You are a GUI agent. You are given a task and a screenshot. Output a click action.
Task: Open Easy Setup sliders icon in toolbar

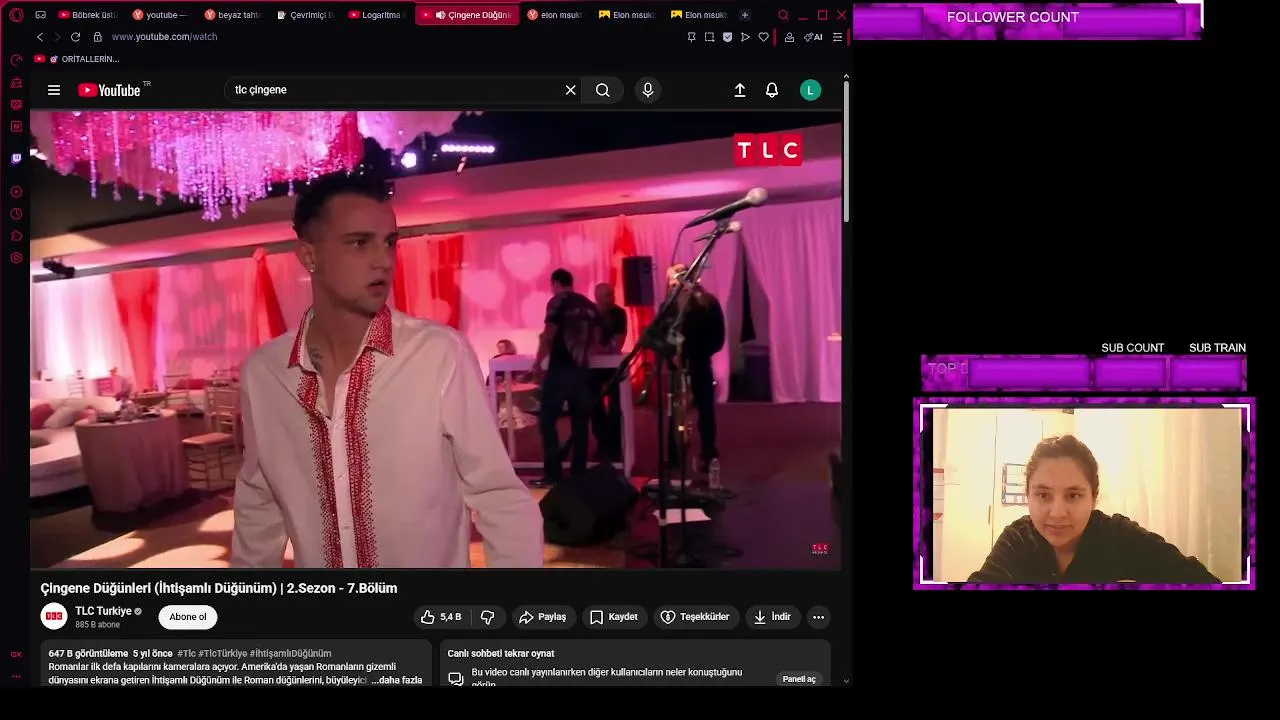pos(838,37)
